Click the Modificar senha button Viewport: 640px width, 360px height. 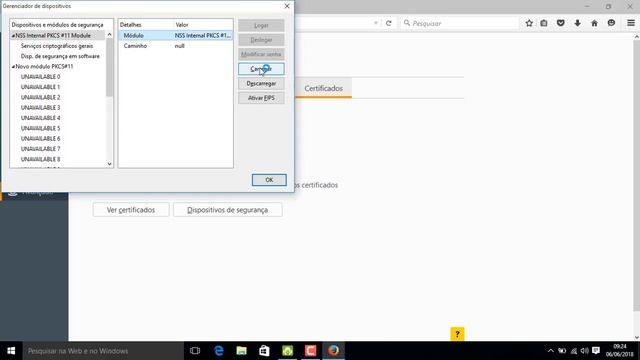(x=261, y=54)
